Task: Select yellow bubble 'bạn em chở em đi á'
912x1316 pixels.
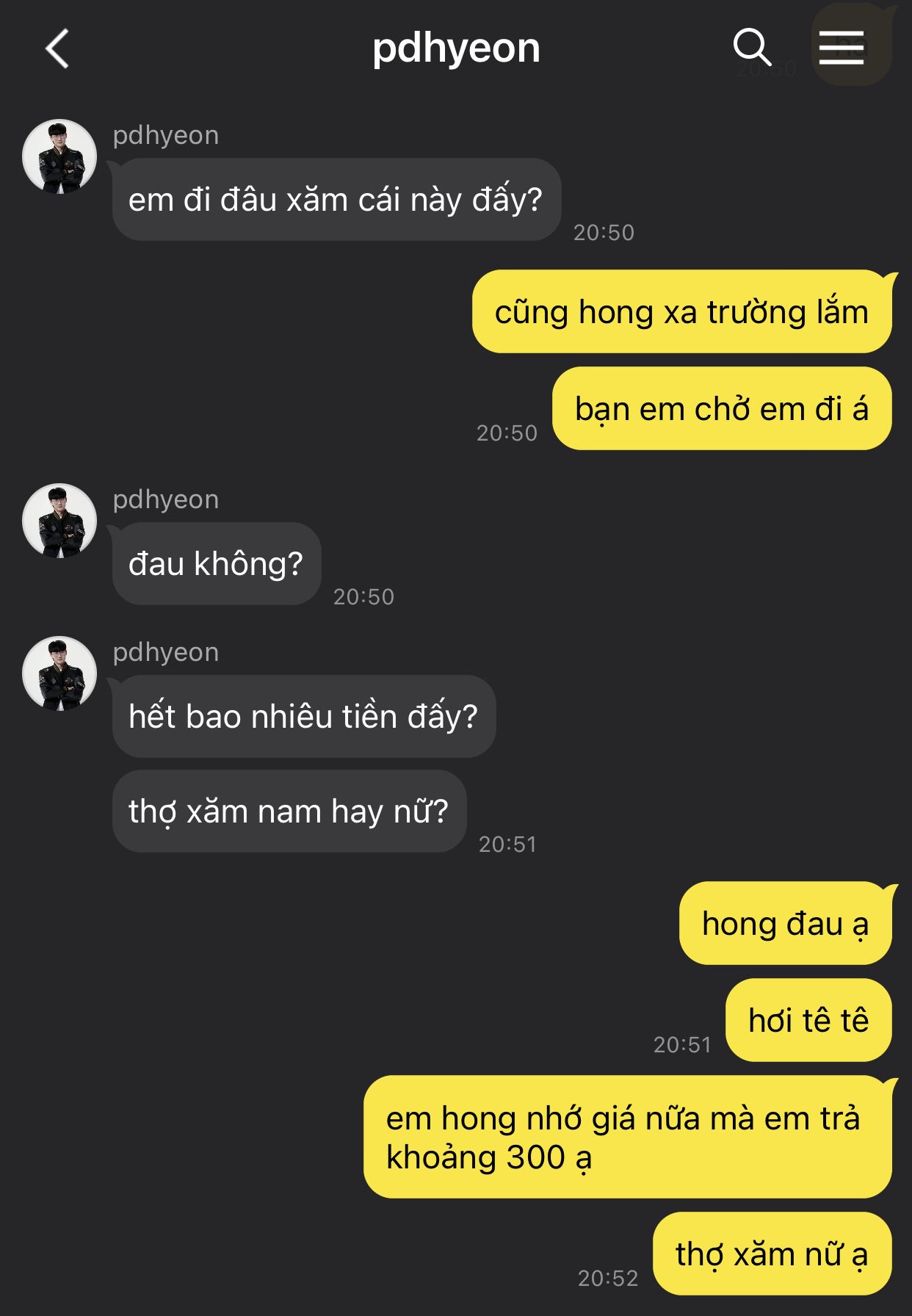Action: point(722,408)
